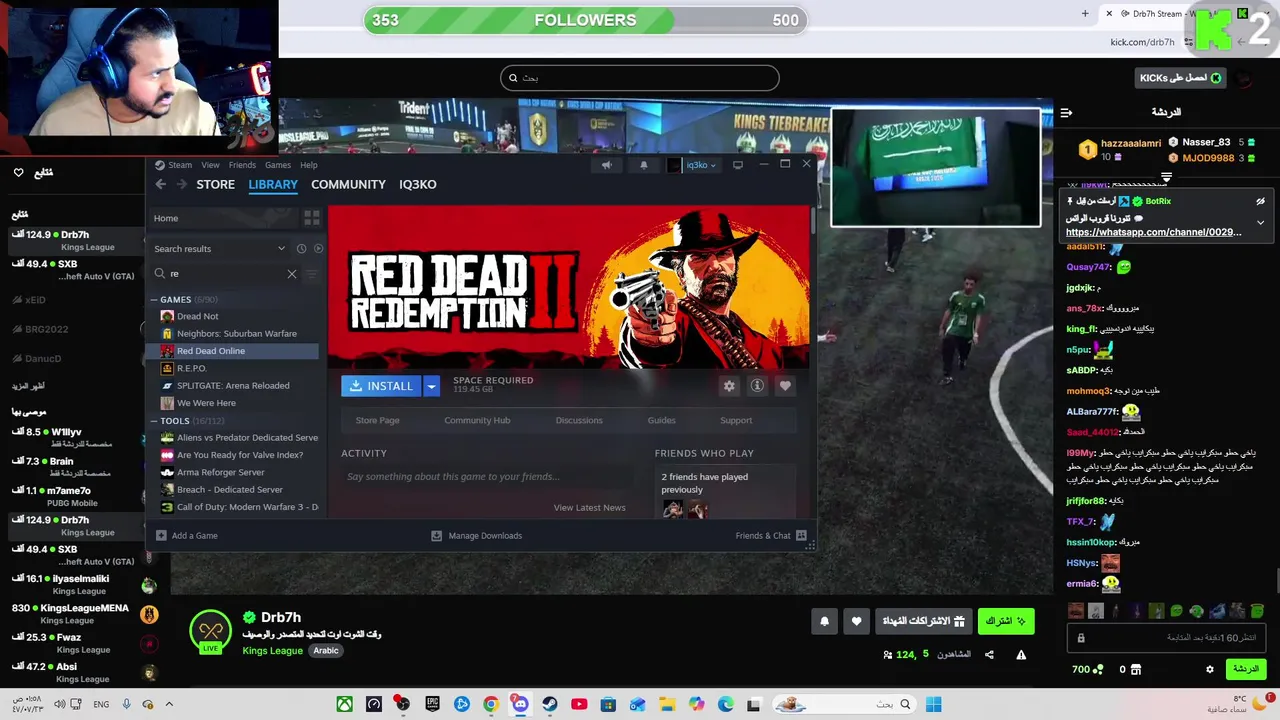The width and height of the screenshot is (1280, 720).
Task: Select R.E.P.O. in the library list
Action: (191, 368)
